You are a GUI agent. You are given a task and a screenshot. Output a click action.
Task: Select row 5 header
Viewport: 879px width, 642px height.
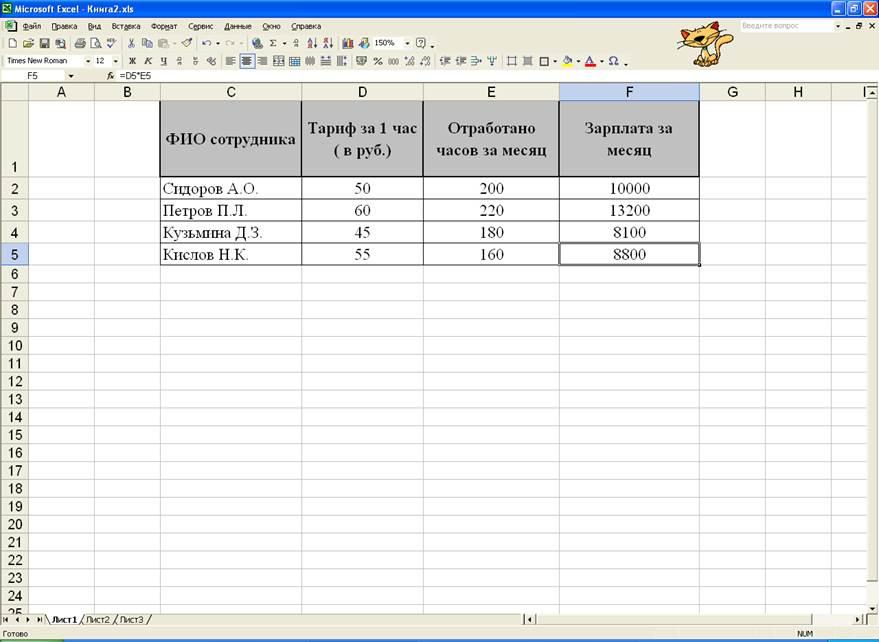pos(14,255)
